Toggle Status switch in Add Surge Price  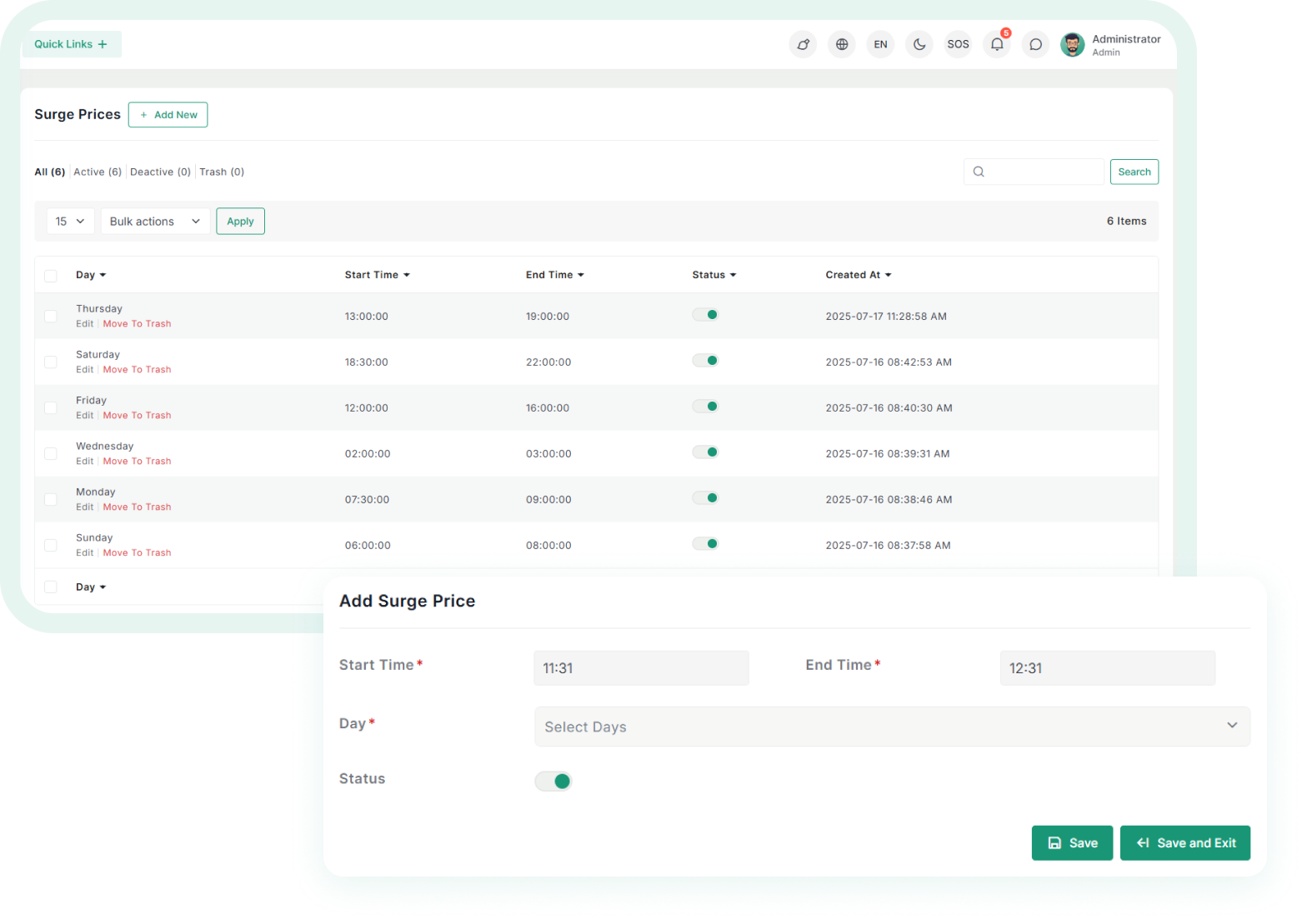553,781
